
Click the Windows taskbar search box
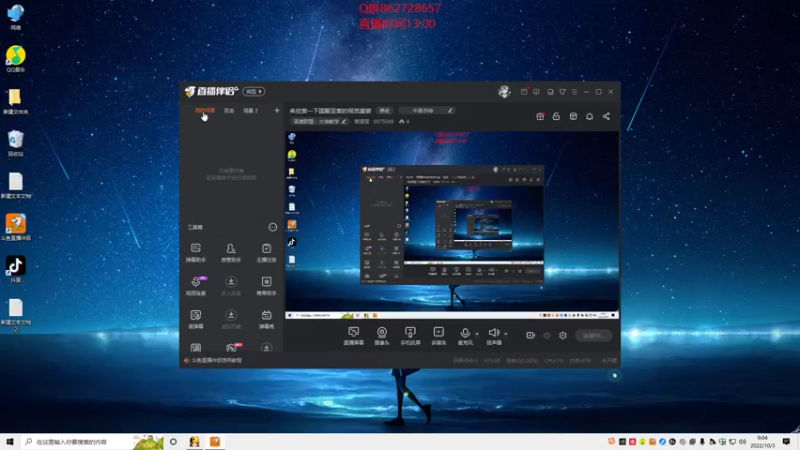click(x=92, y=442)
